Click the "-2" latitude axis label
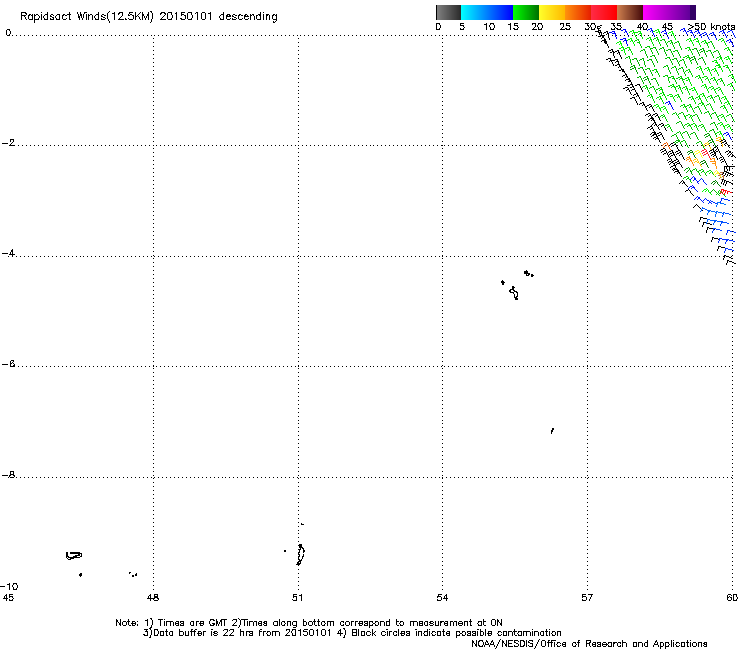This screenshot has width=740, height=650. pyautogui.click(x=8, y=143)
